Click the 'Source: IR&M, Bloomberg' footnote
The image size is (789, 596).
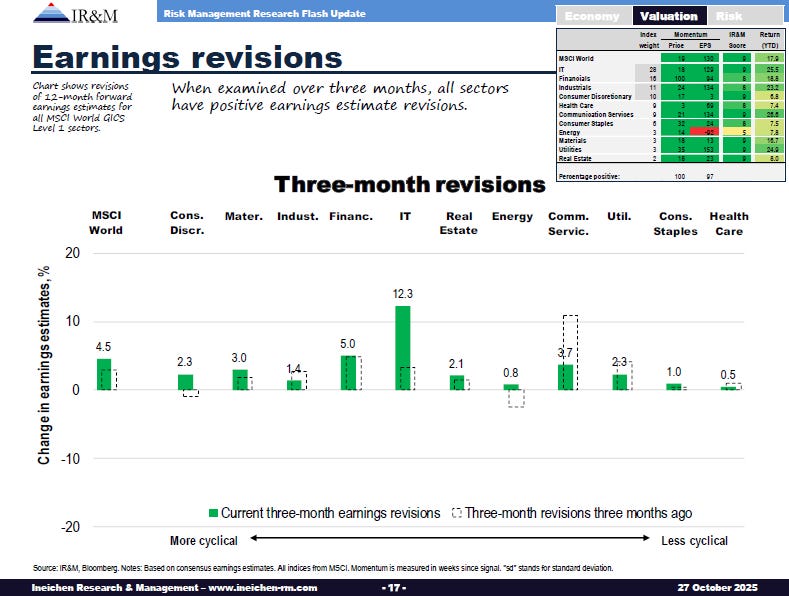pos(323,568)
